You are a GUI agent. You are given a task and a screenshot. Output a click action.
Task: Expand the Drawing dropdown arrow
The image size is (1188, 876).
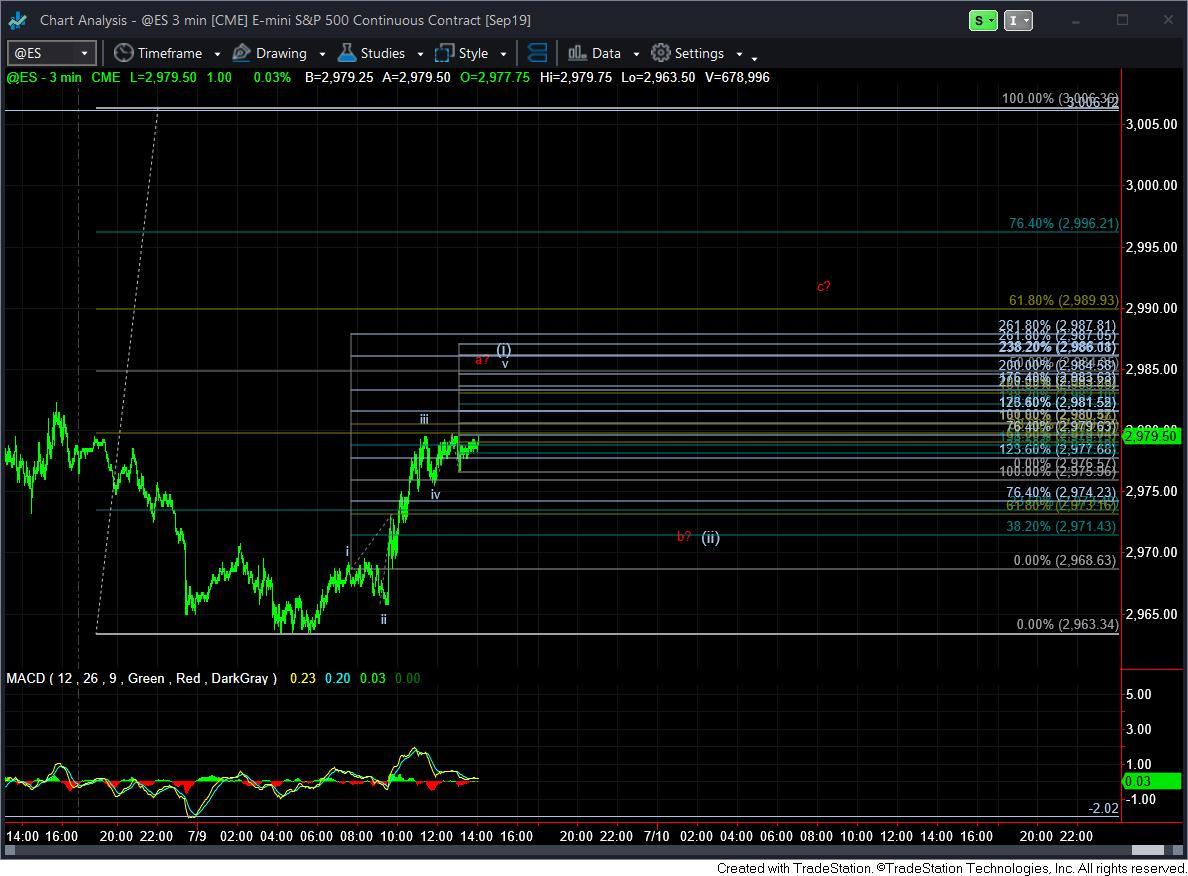tap(322, 55)
